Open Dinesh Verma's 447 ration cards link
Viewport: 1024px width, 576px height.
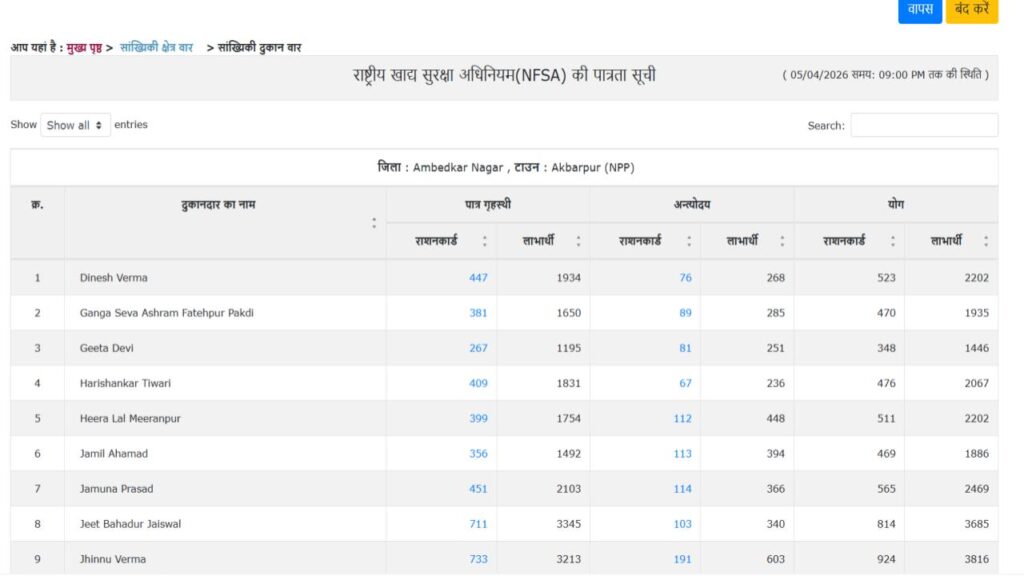pos(478,278)
